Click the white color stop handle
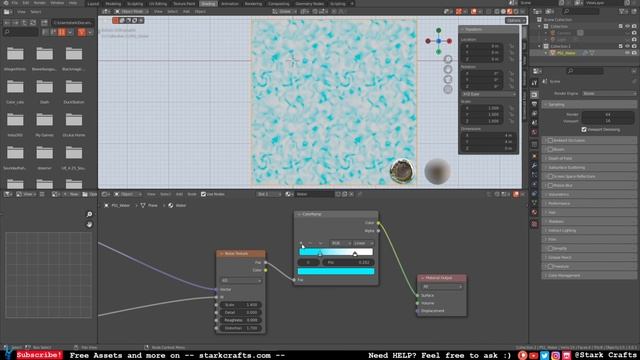 click(x=355, y=254)
